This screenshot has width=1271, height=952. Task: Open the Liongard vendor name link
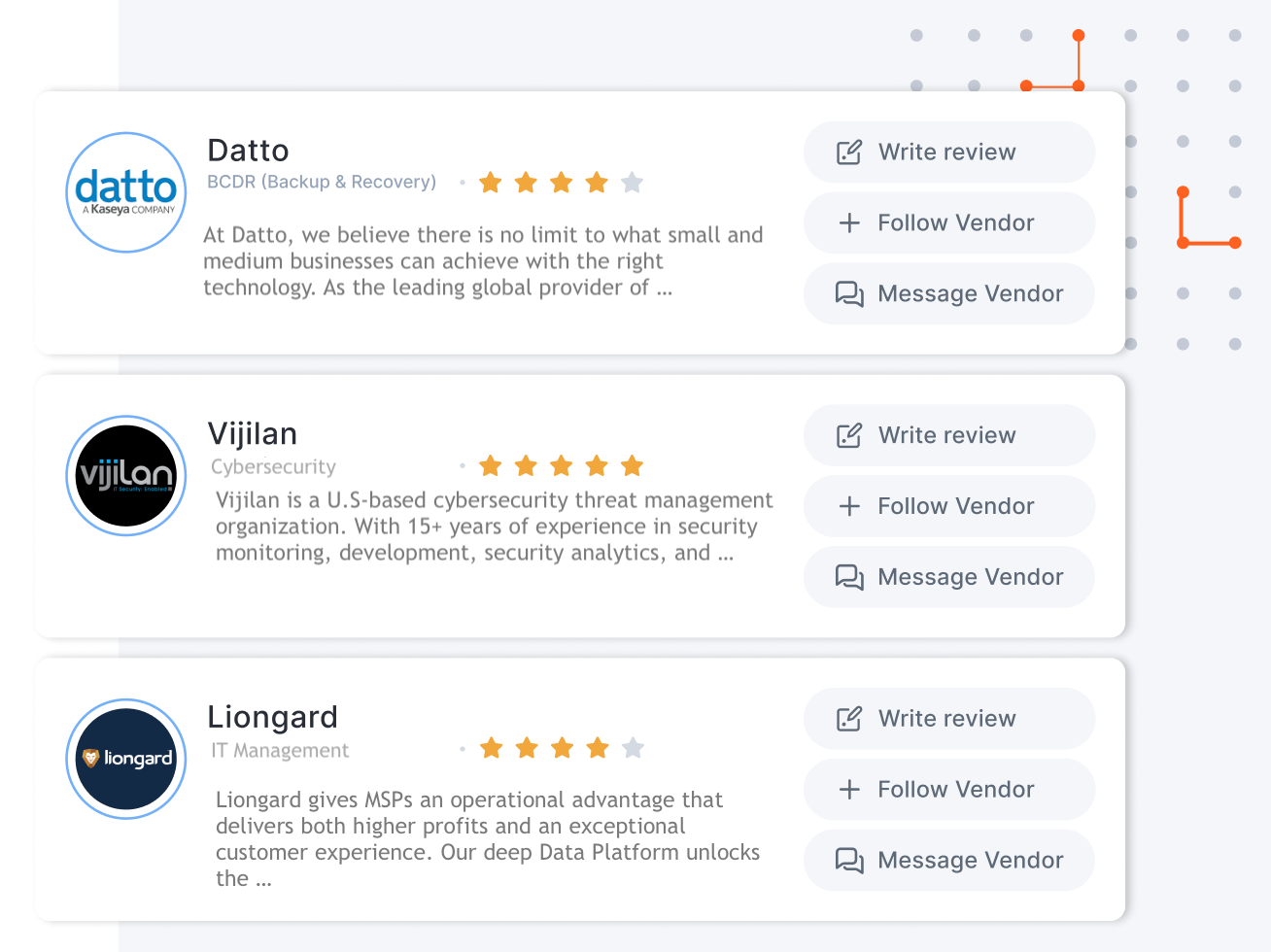click(273, 717)
